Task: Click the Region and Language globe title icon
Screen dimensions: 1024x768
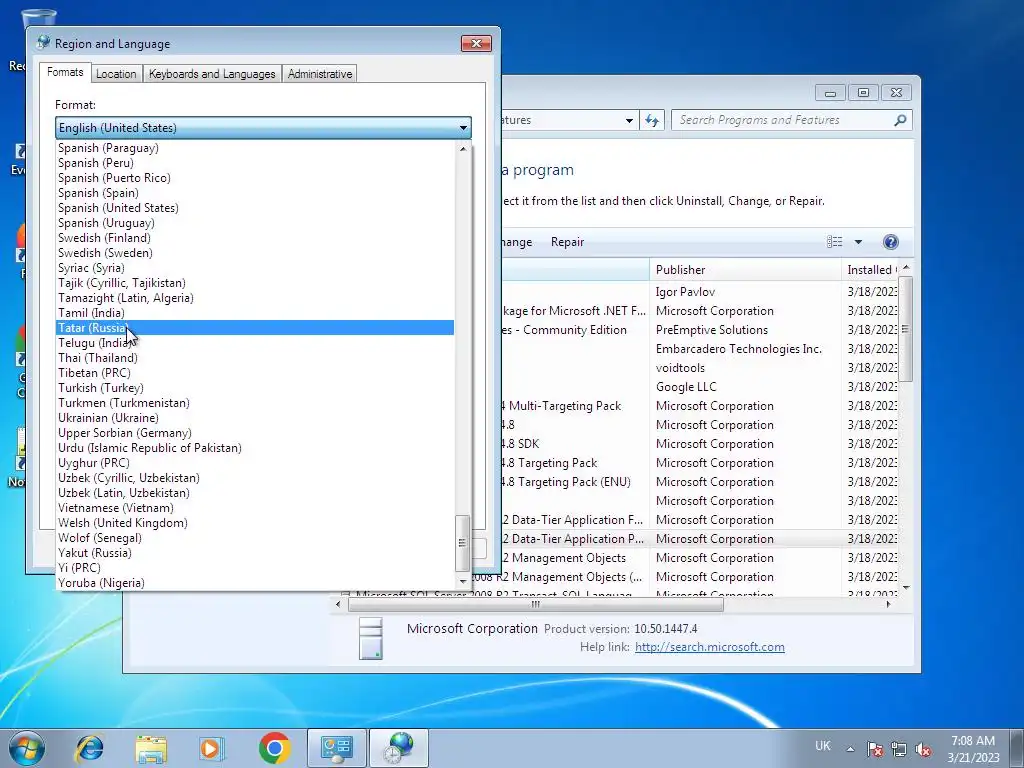Action: pyautogui.click(x=43, y=43)
